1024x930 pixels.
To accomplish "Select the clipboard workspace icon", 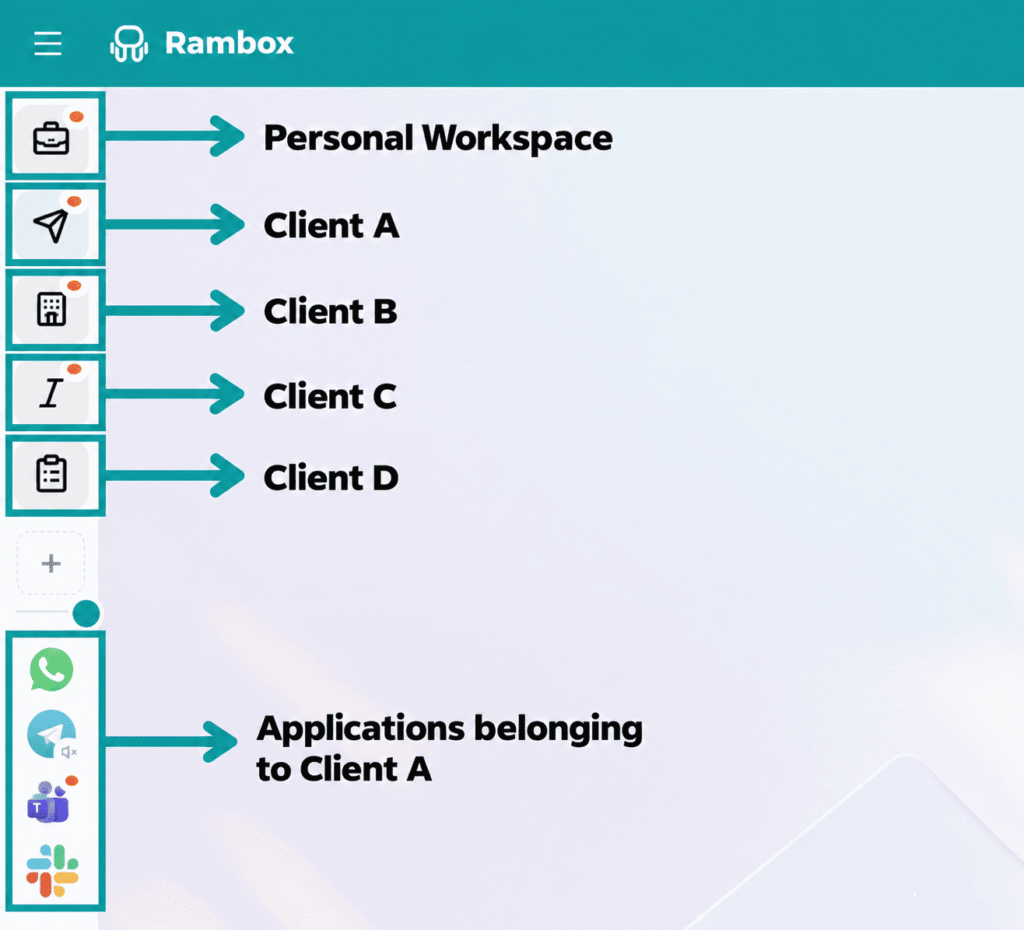I will (x=52, y=475).
